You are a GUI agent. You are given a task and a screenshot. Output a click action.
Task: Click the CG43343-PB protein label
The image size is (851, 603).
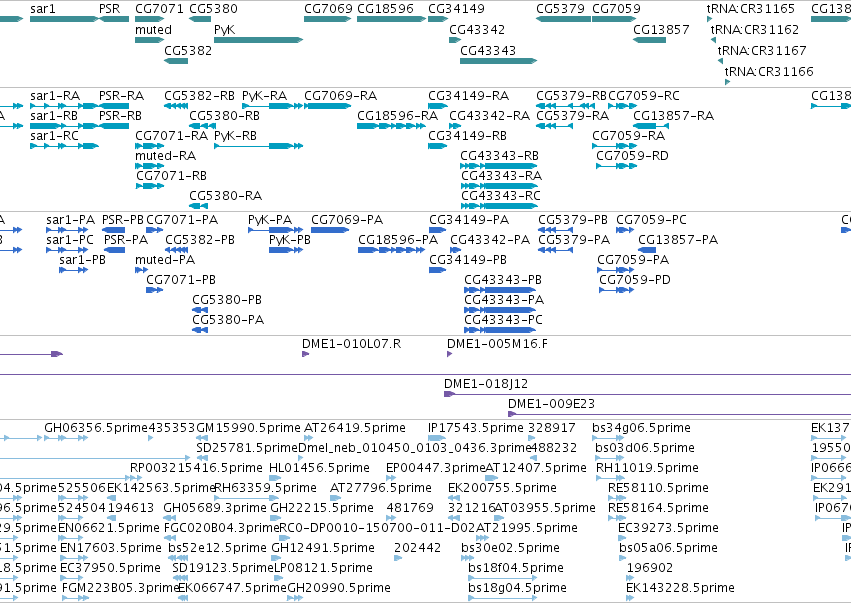(503, 280)
